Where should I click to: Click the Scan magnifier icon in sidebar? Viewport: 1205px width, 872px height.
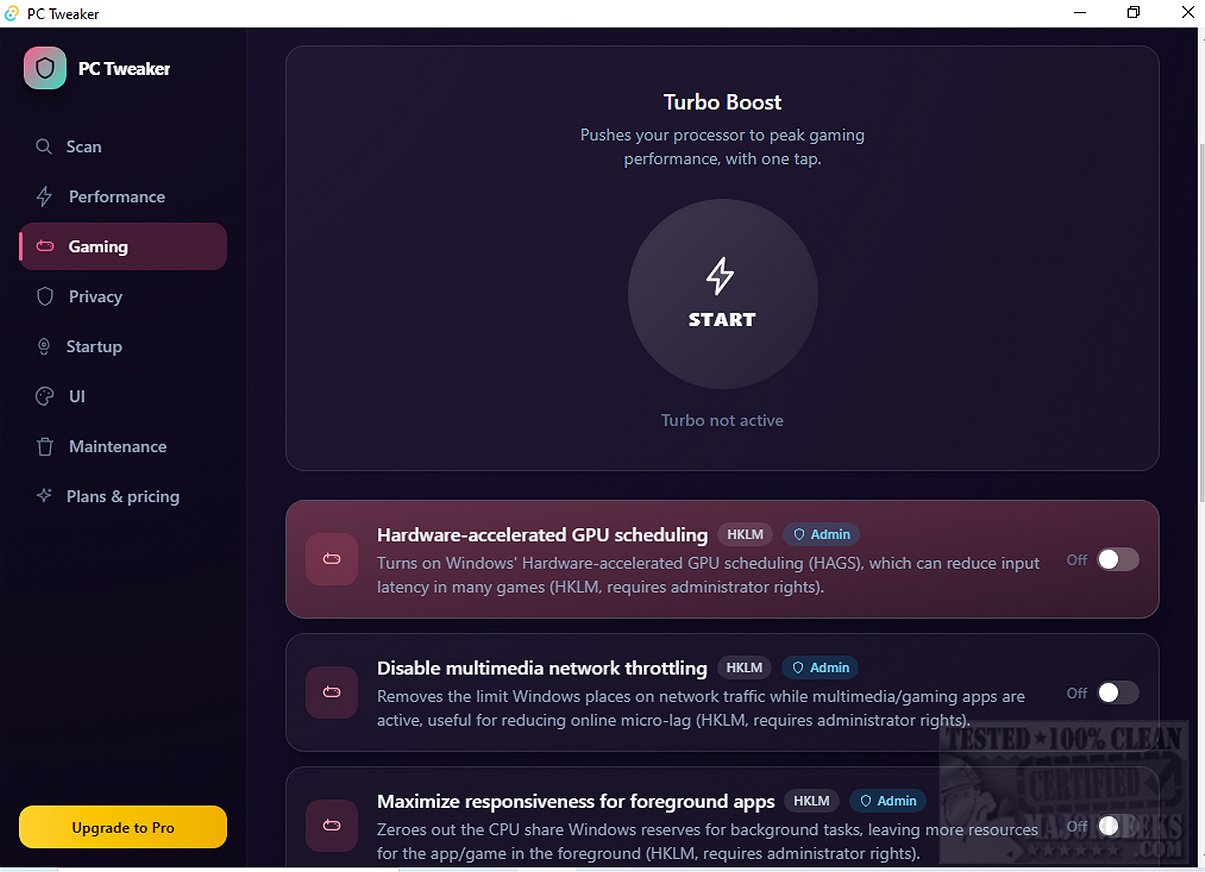(x=43, y=147)
